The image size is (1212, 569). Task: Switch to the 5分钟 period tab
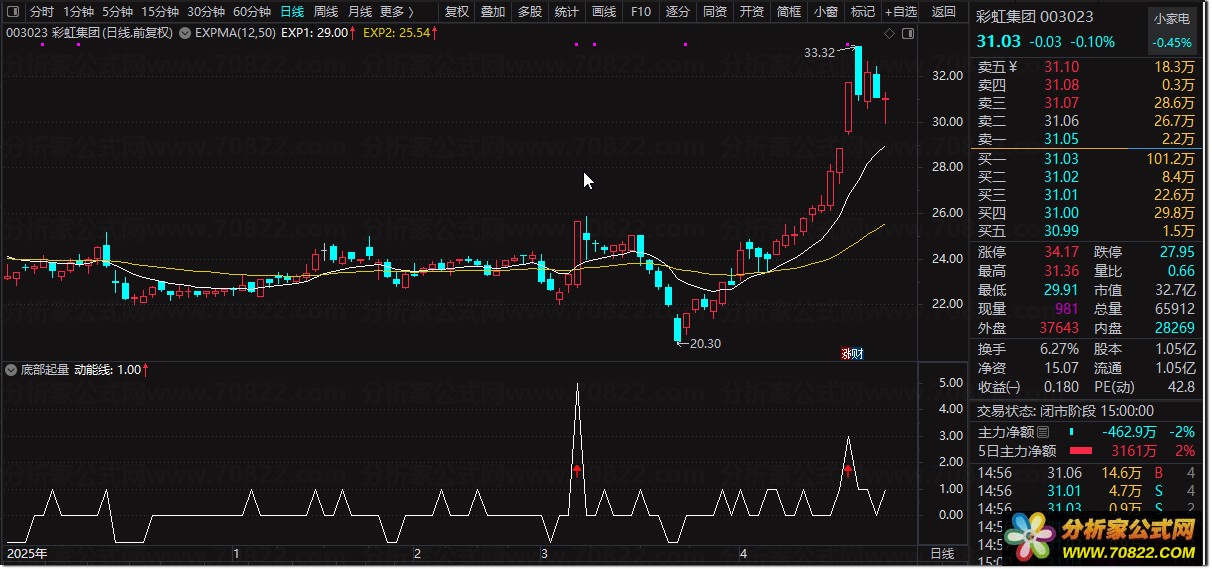click(118, 12)
